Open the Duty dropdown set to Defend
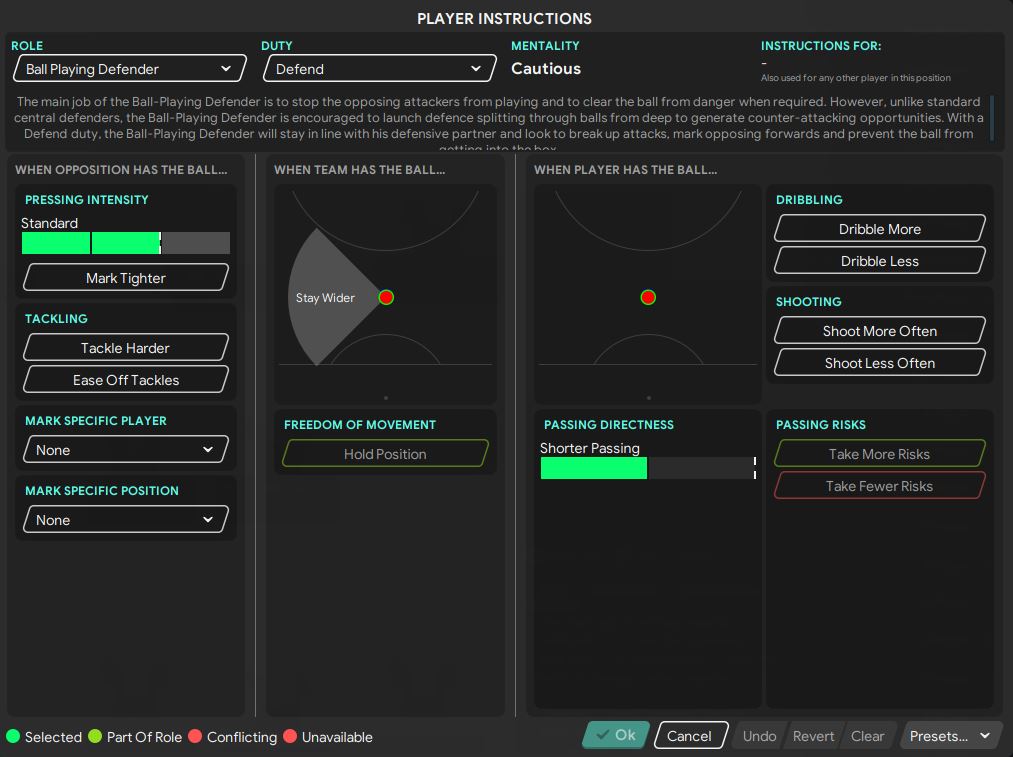The height and width of the screenshot is (757, 1013). [379, 69]
